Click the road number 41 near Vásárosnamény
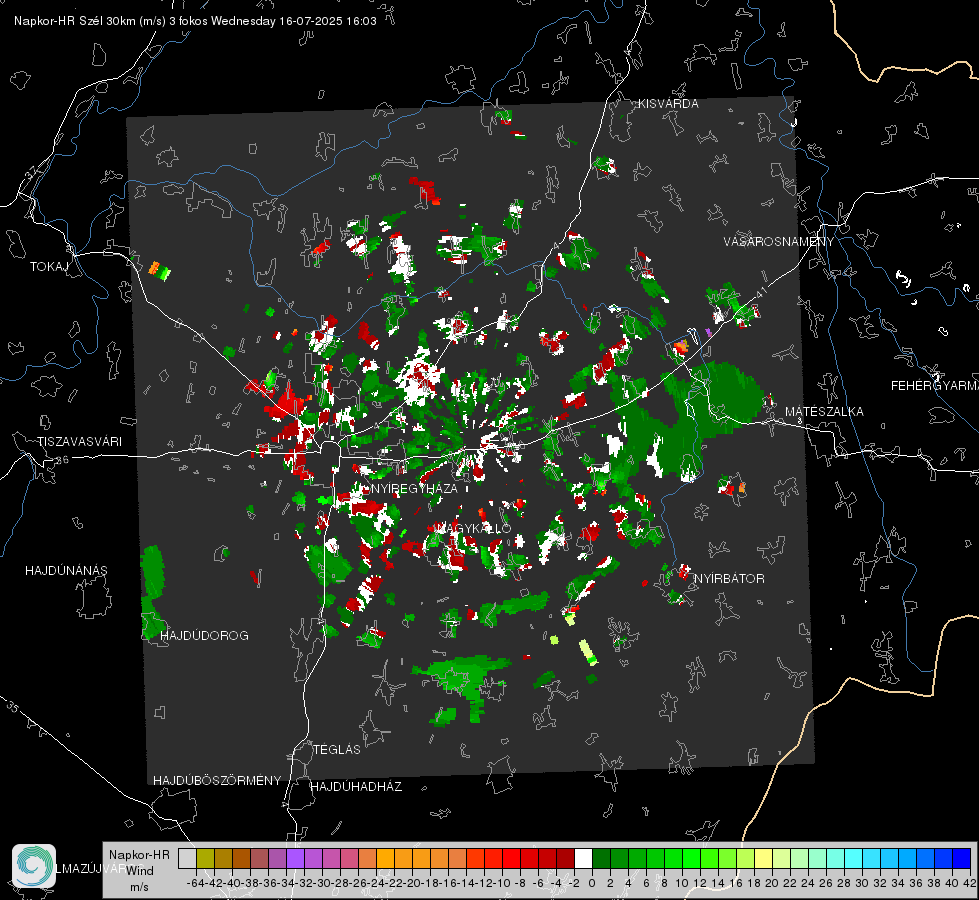The image size is (979, 900). 760,292
